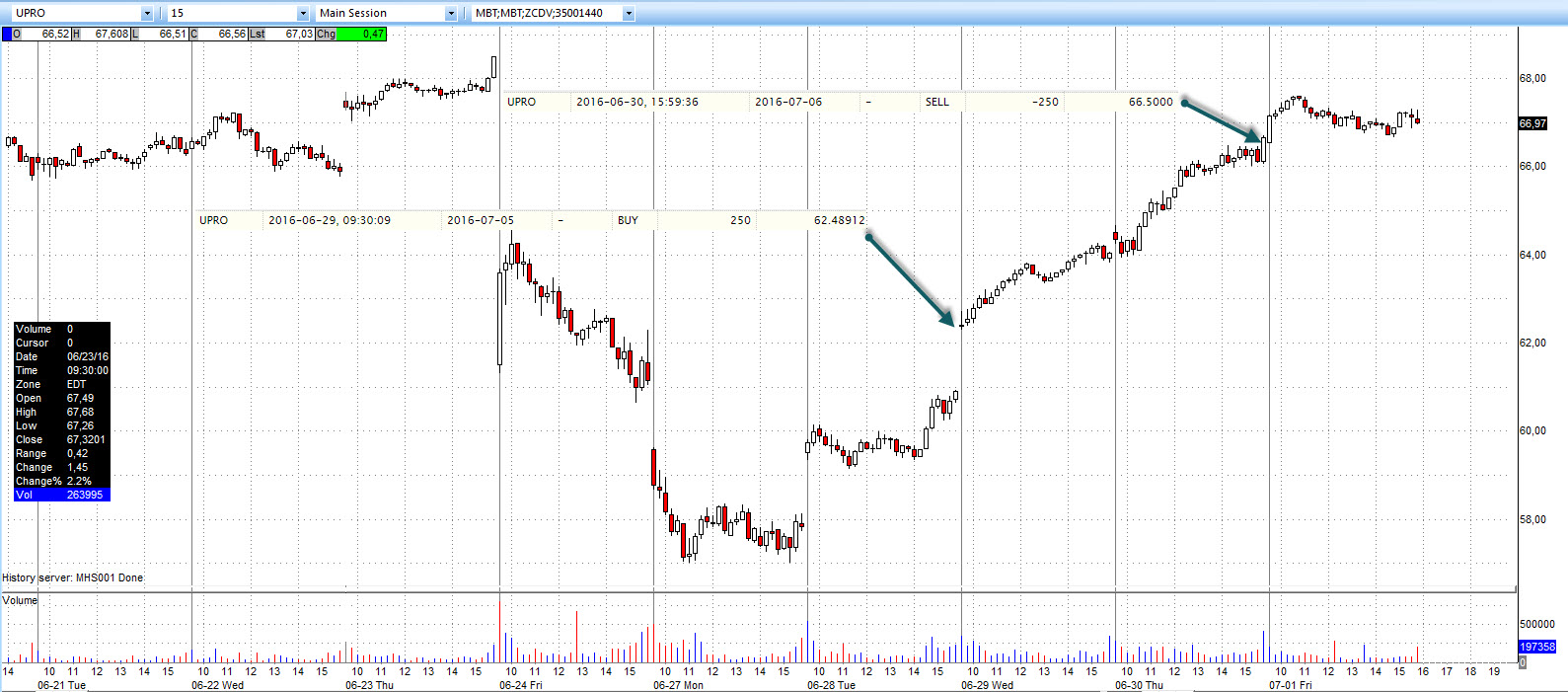This screenshot has width=1568, height=692.
Task: Click the Date 06/23/16 row in data box
Action: pos(62,356)
